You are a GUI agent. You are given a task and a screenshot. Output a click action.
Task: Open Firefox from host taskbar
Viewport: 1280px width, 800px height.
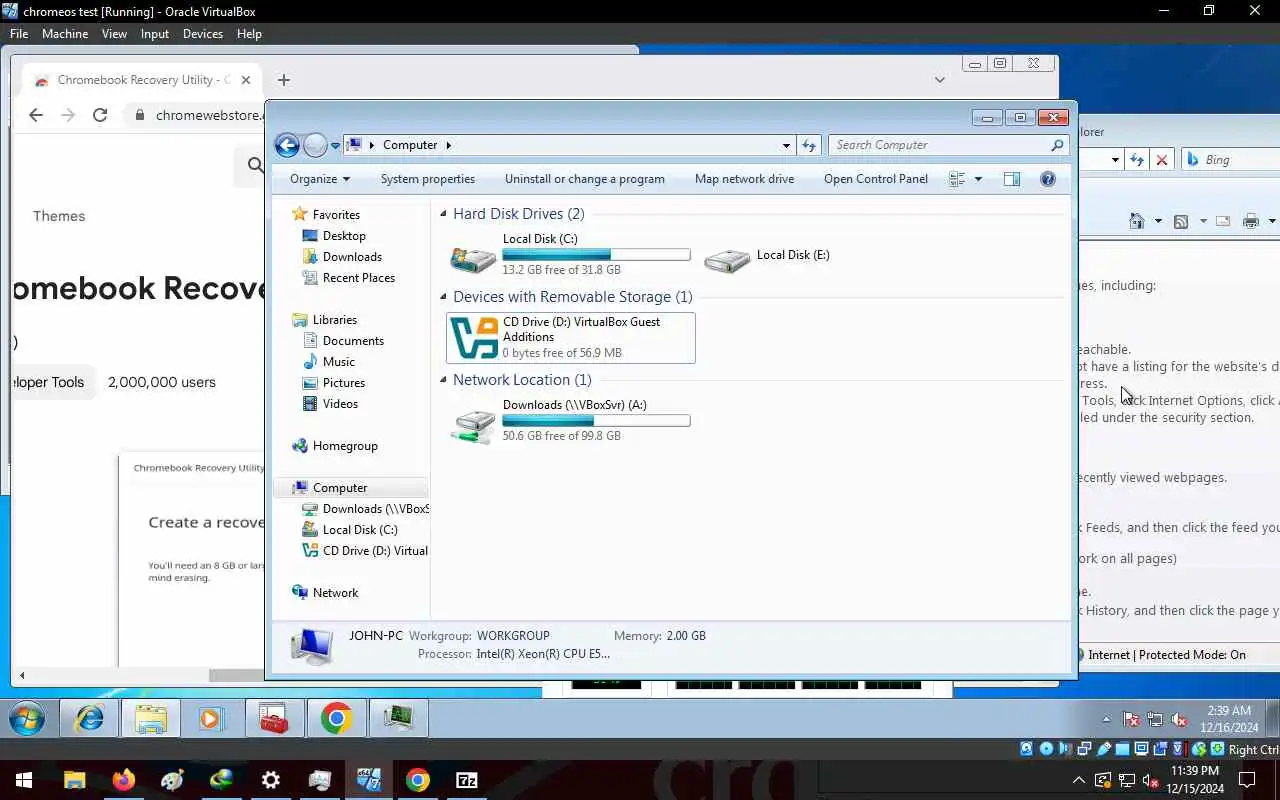[x=123, y=780]
